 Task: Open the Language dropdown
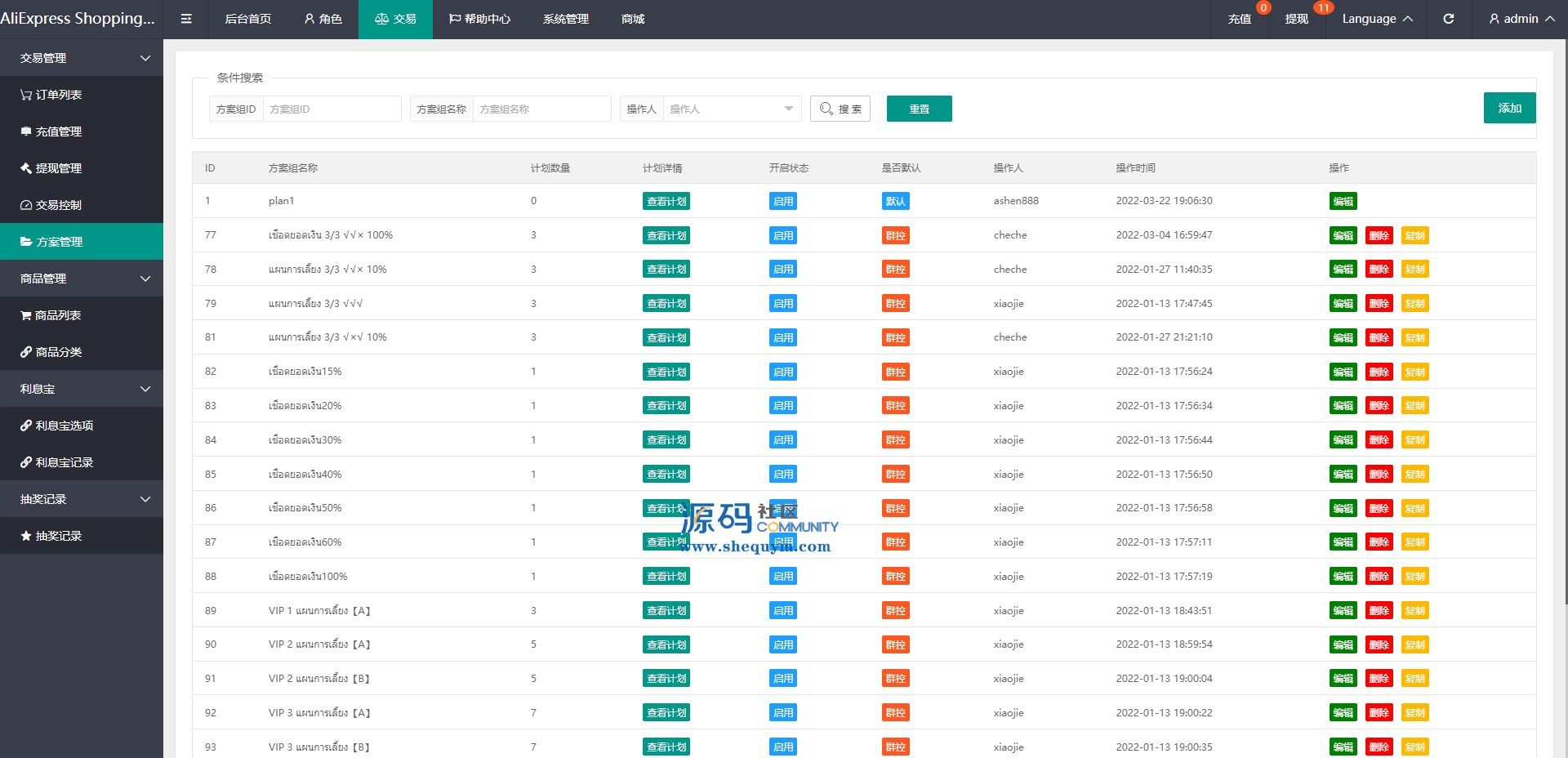coord(1377,19)
